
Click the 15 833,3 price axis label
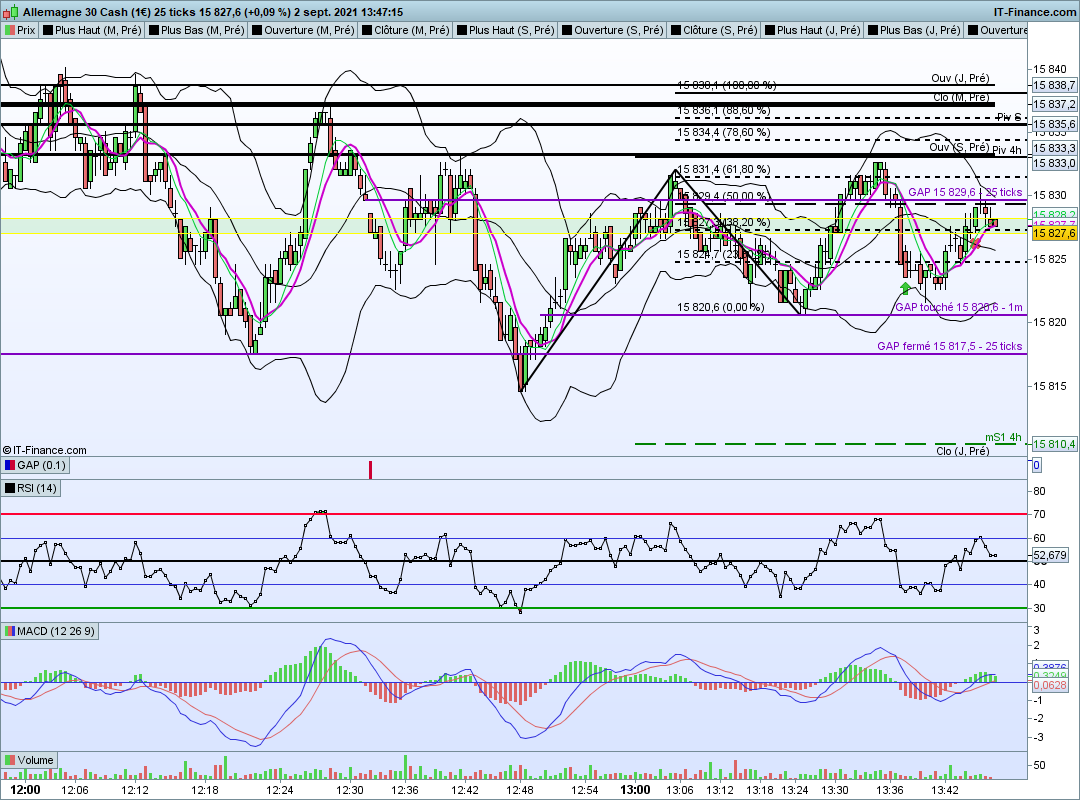pyautogui.click(x=1054, y=148)
